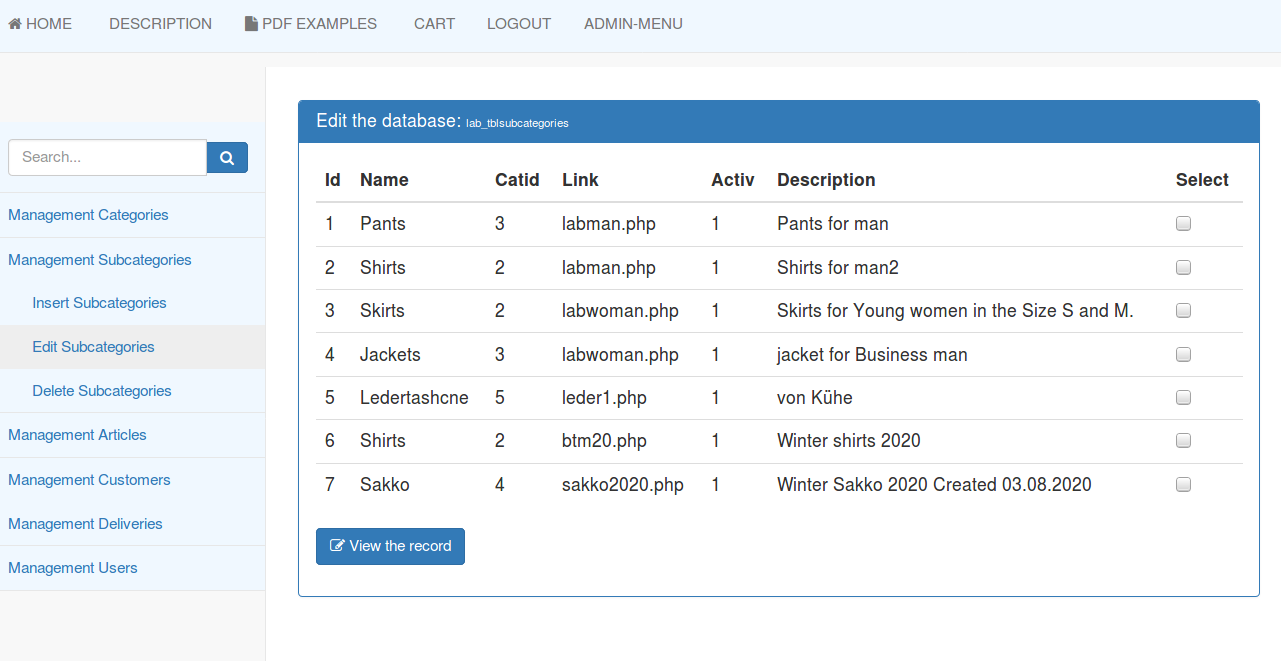Open Insert Subcategories

point(99,303)
